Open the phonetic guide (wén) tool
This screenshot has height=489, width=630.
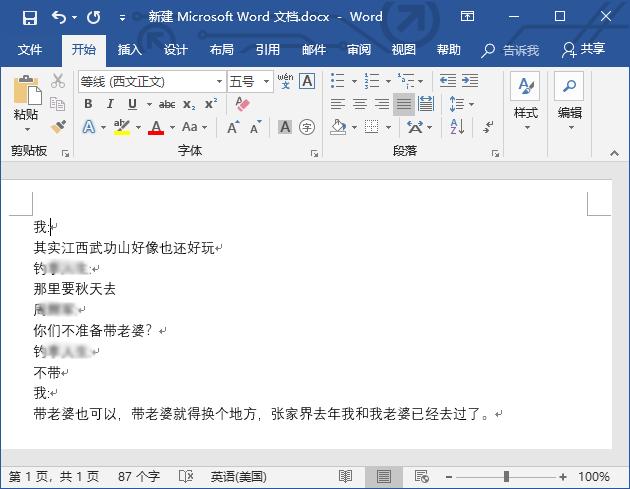(285, 81)
